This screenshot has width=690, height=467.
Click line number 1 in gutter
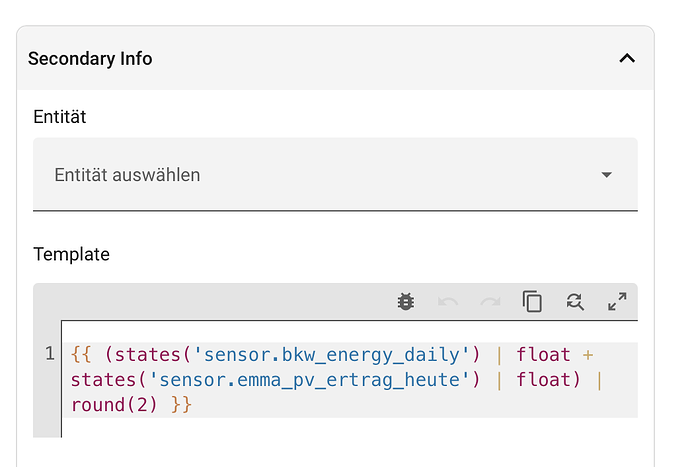(x=50, y=353)
